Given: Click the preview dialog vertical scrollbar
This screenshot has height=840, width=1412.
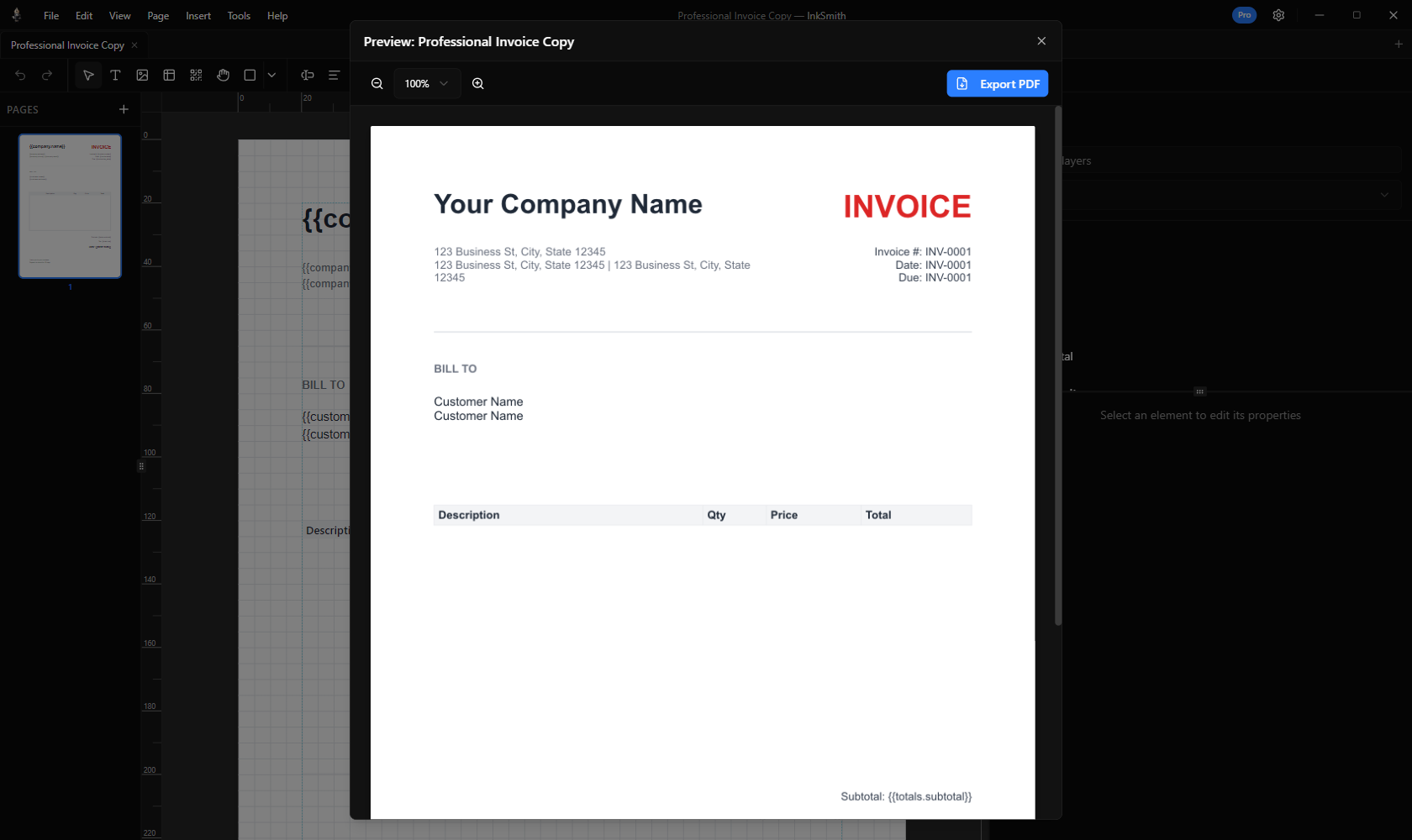Looking at the screenshot, I should tap(1058, 365).
